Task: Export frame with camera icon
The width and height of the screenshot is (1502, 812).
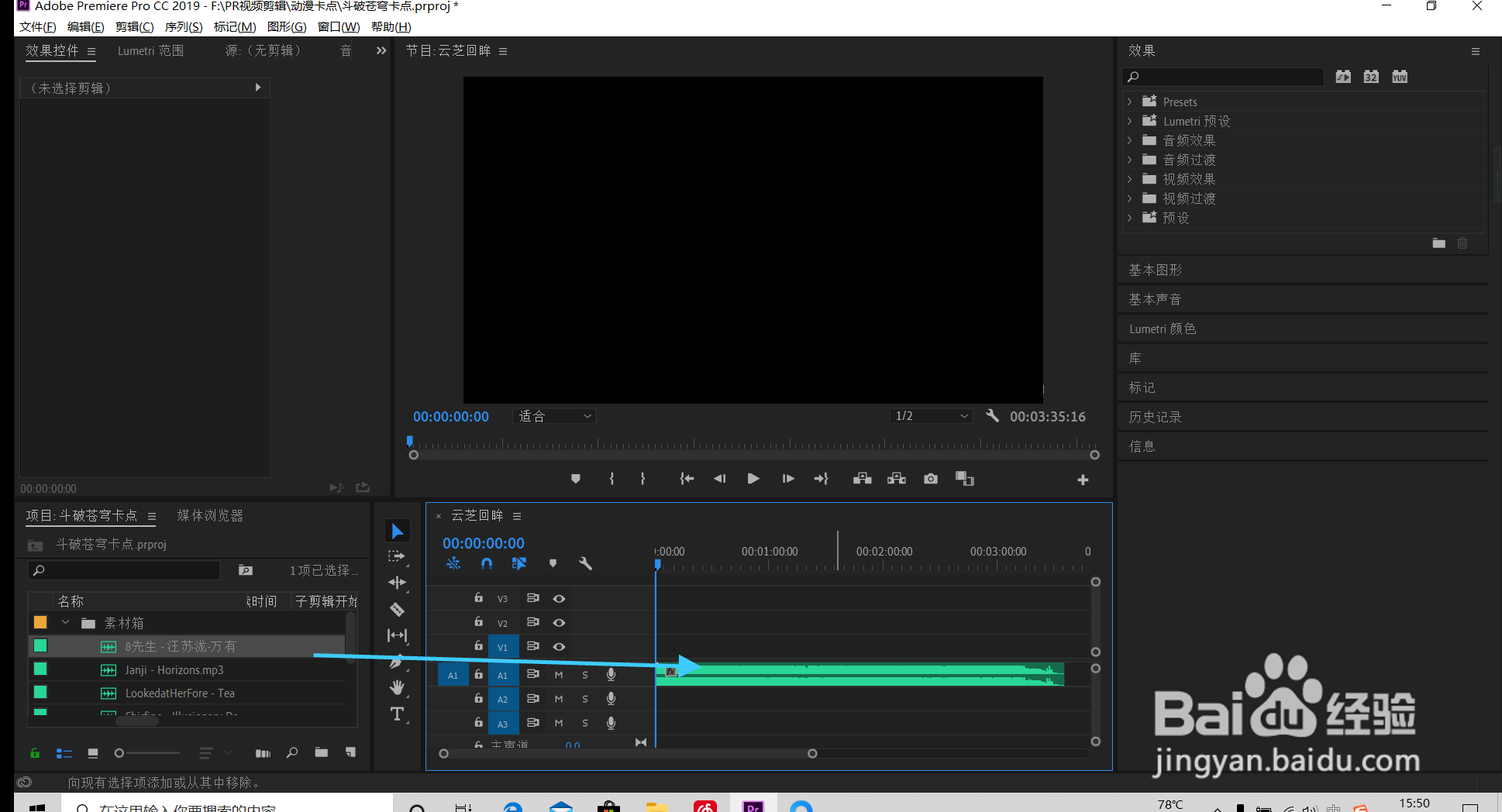Action: 931,479
